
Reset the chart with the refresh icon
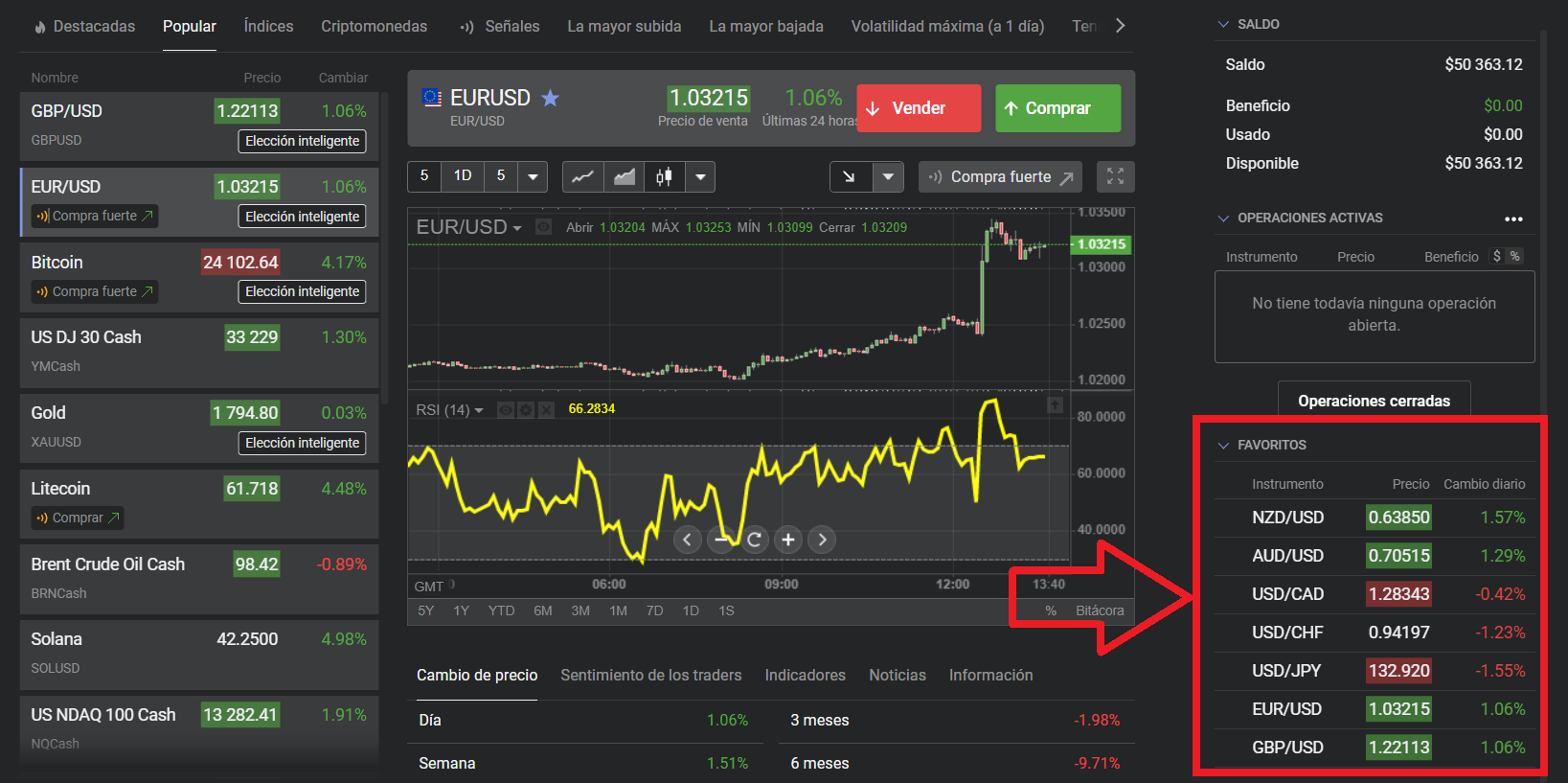(x=754, y=540)
